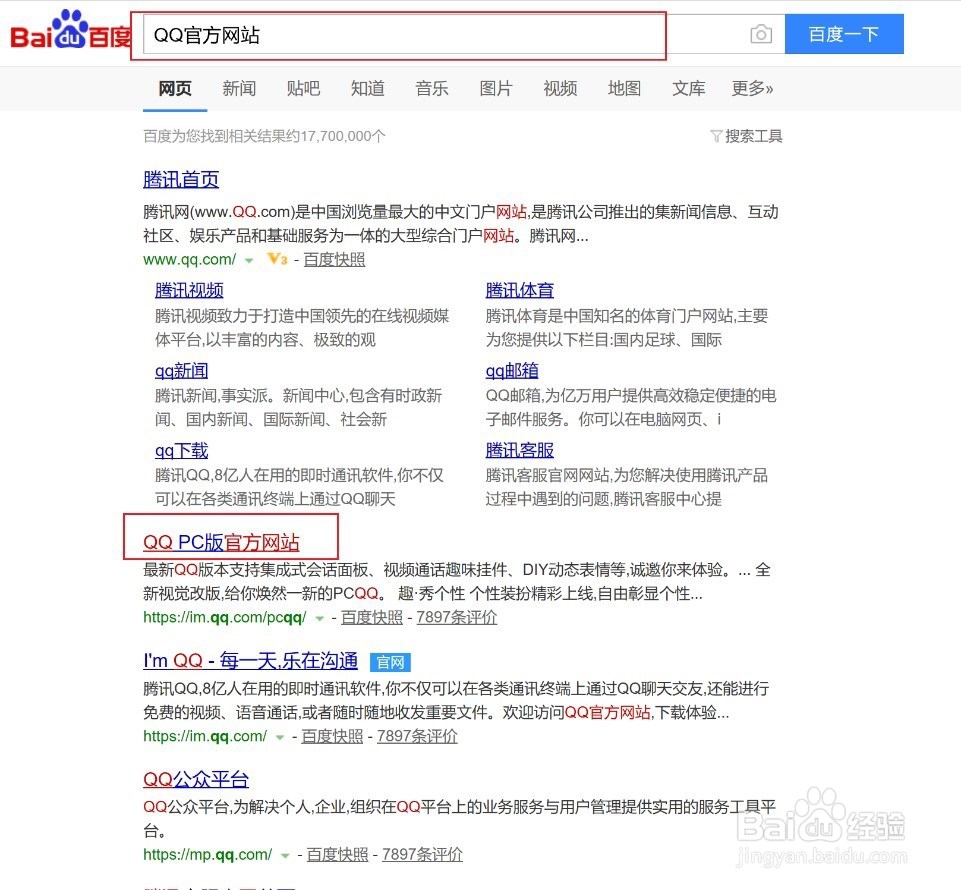This screenshot has width=961, height=890.
Task: Open the QQ PC版官方网站 result
Action: [221, 542]
